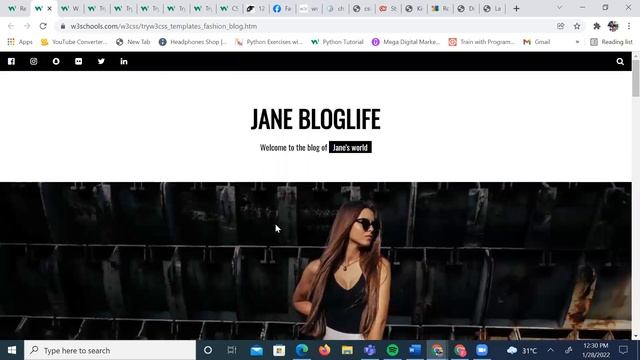Open the Reading list button
The height and width of the screenshot is (360, 640).
coord(611,42)
